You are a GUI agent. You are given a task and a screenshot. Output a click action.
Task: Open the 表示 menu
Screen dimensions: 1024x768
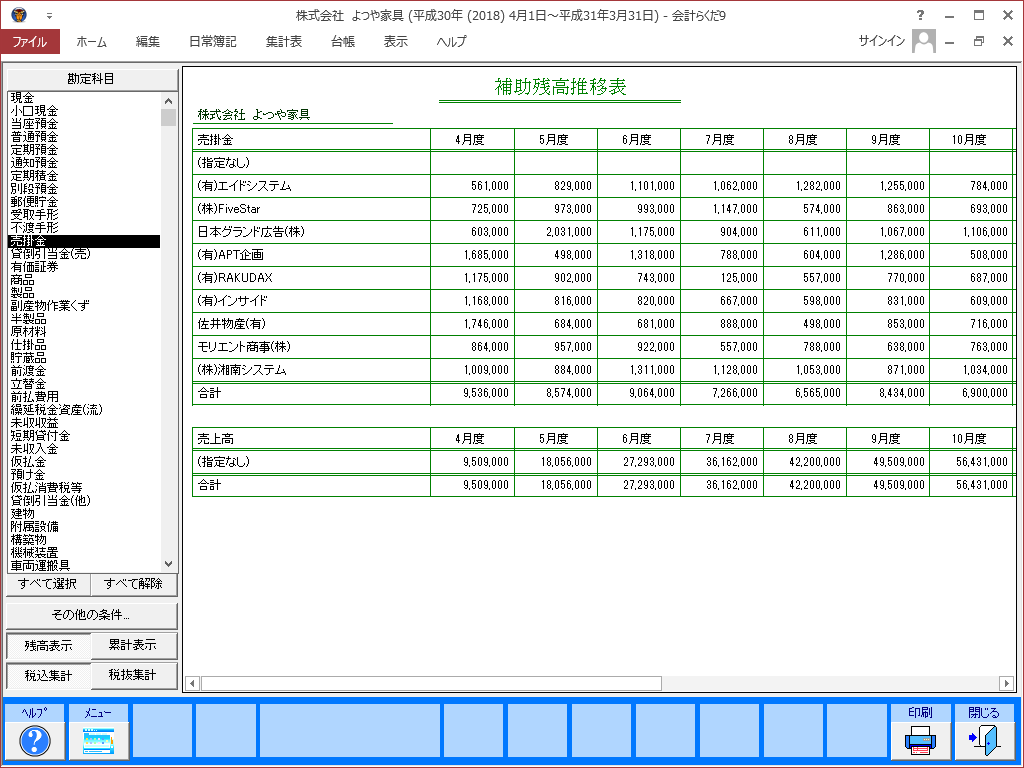(x=396, y=41)
